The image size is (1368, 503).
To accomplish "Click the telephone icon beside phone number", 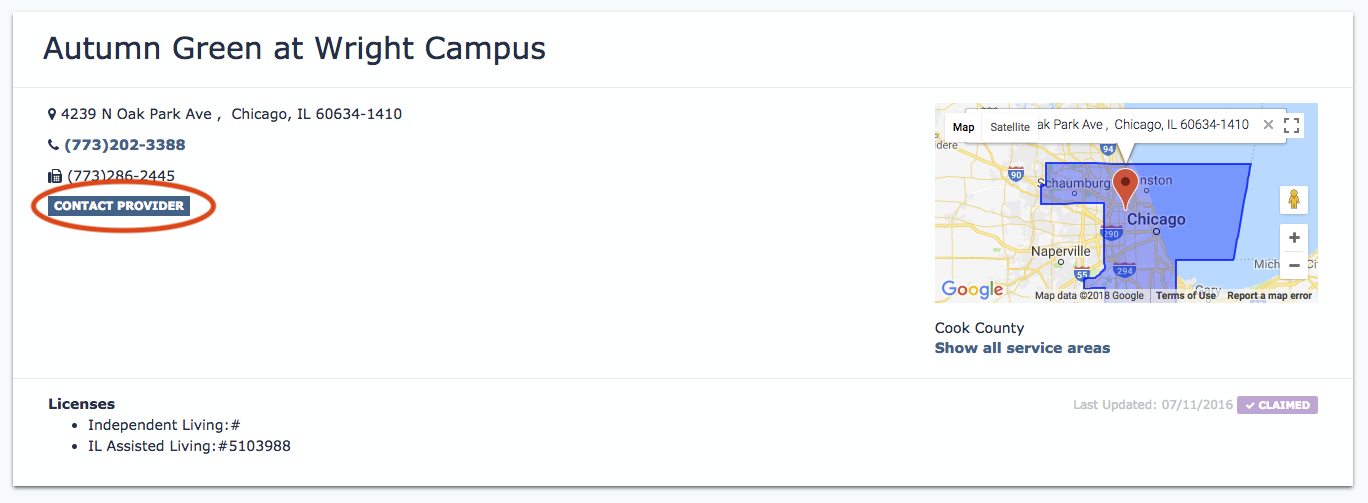I will point(53,145).
